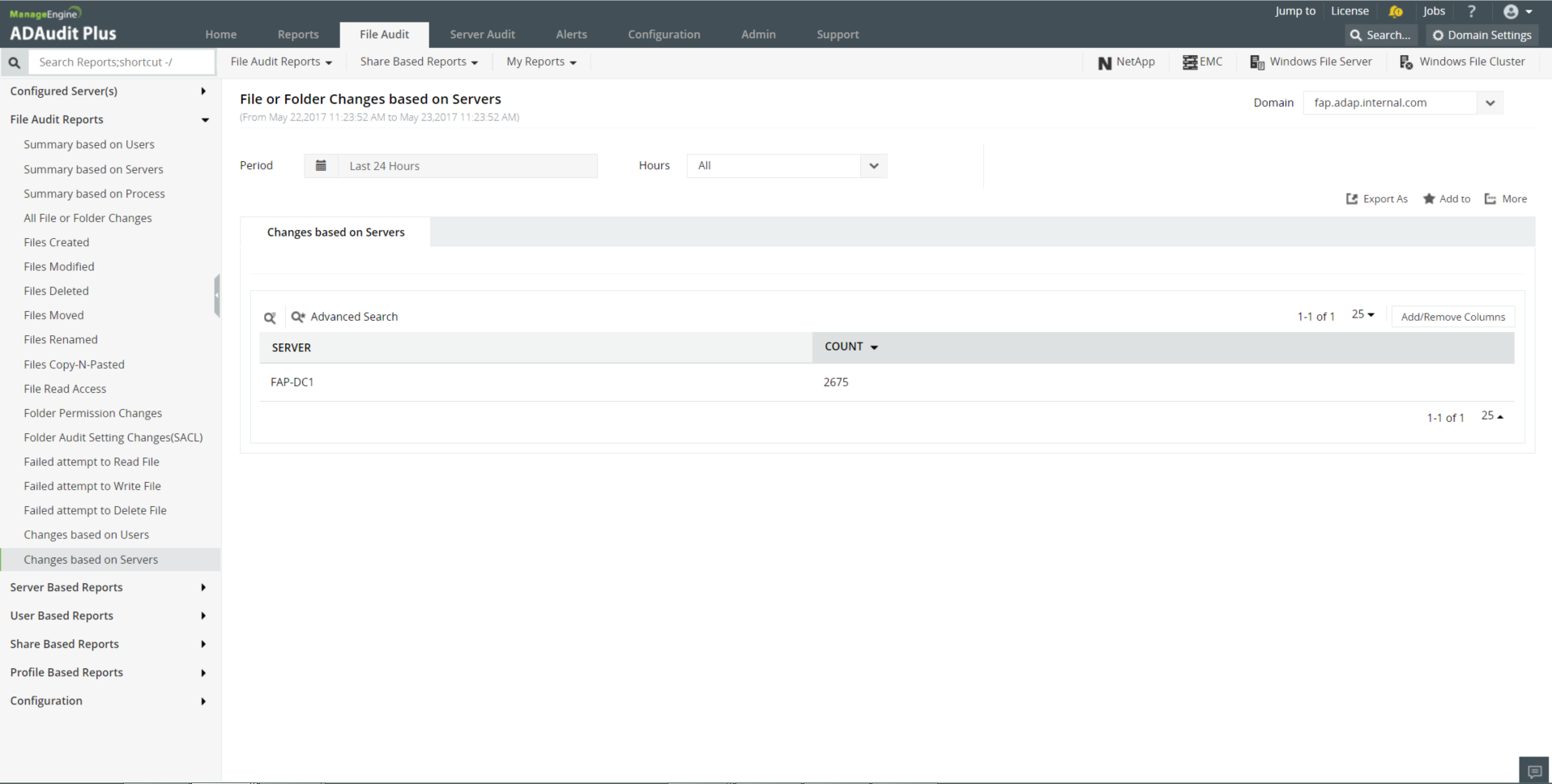Open the Alerts tab

click(571, 34)
